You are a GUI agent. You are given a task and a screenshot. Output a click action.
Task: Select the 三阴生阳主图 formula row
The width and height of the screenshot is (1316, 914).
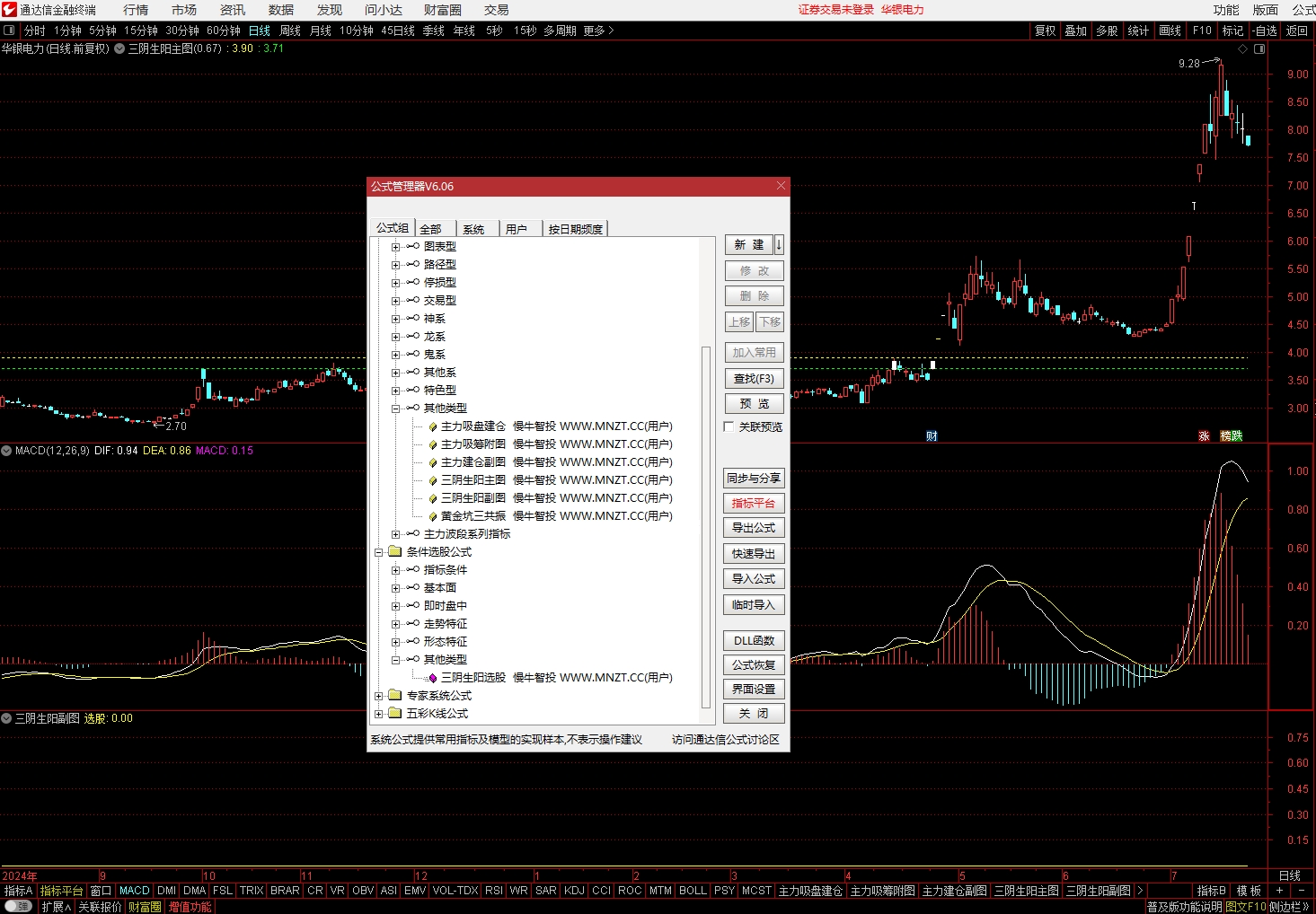click(556, 480)
